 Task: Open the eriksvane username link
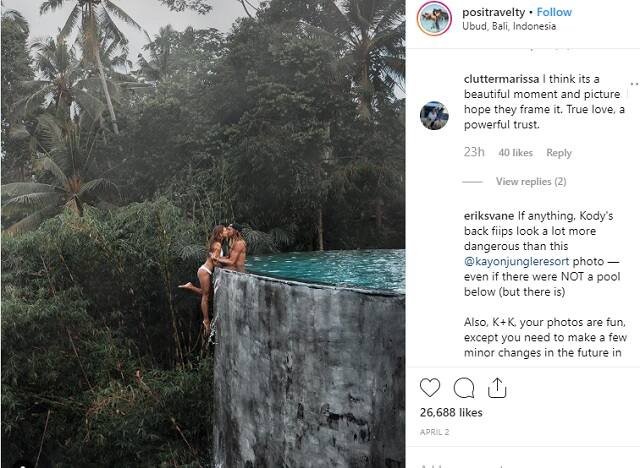pyautogui.click(x=489, y=215)
